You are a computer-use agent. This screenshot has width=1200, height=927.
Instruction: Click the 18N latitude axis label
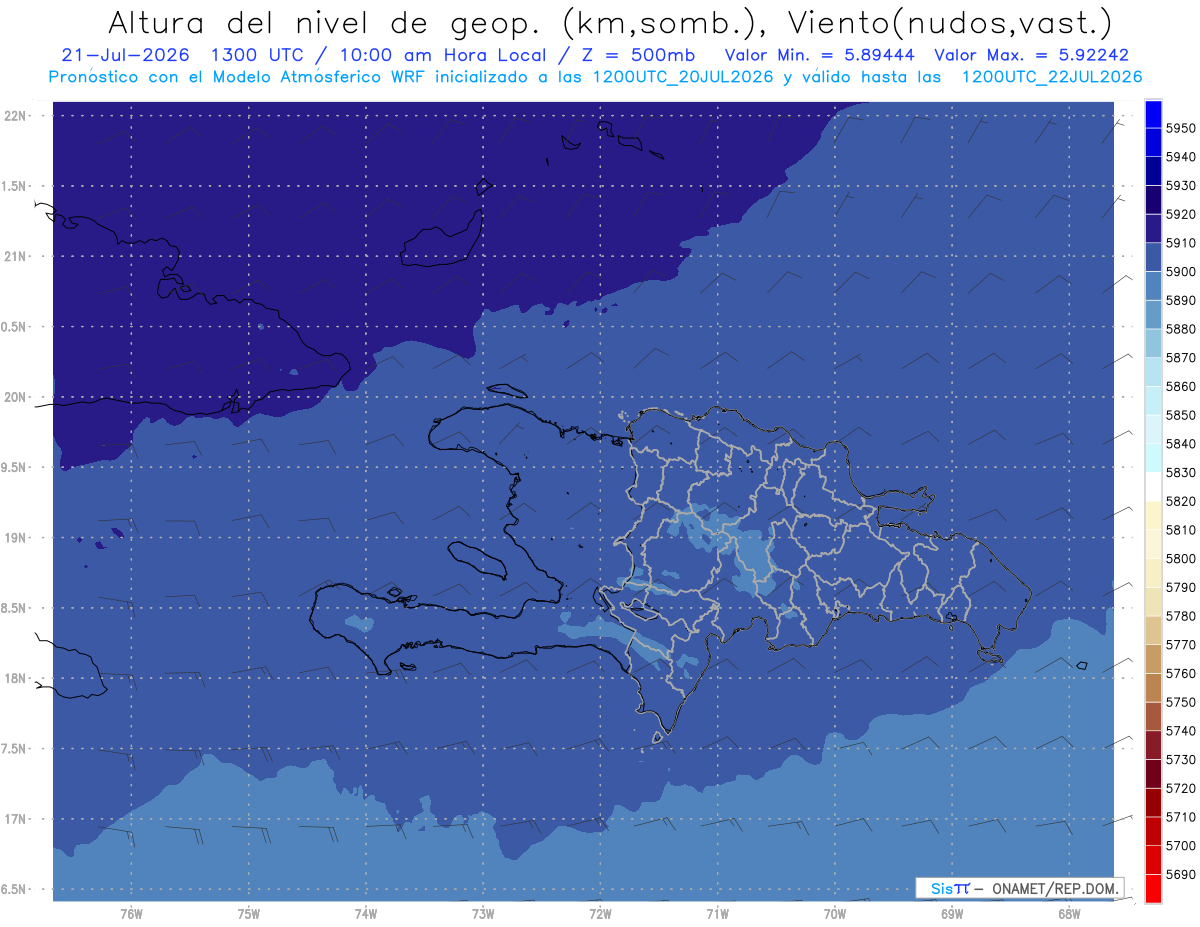(x=15, y=678)
